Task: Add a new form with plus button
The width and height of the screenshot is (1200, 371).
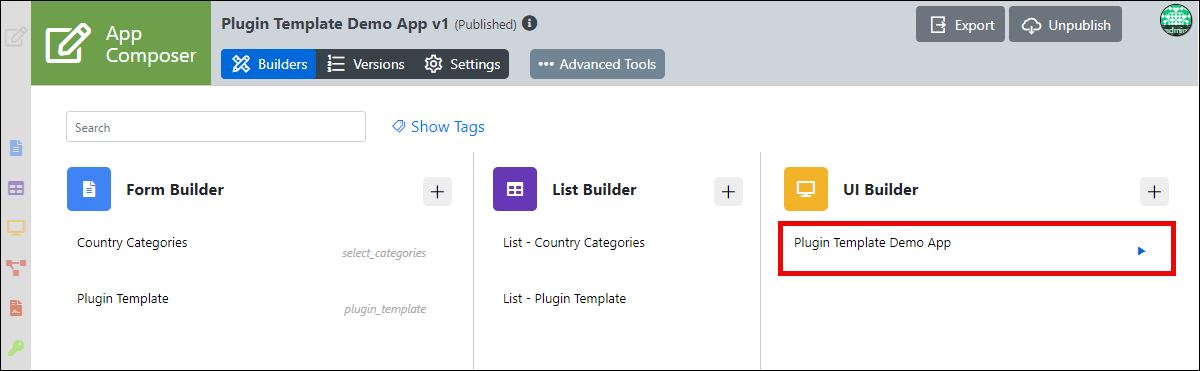Action: [438, 191]
